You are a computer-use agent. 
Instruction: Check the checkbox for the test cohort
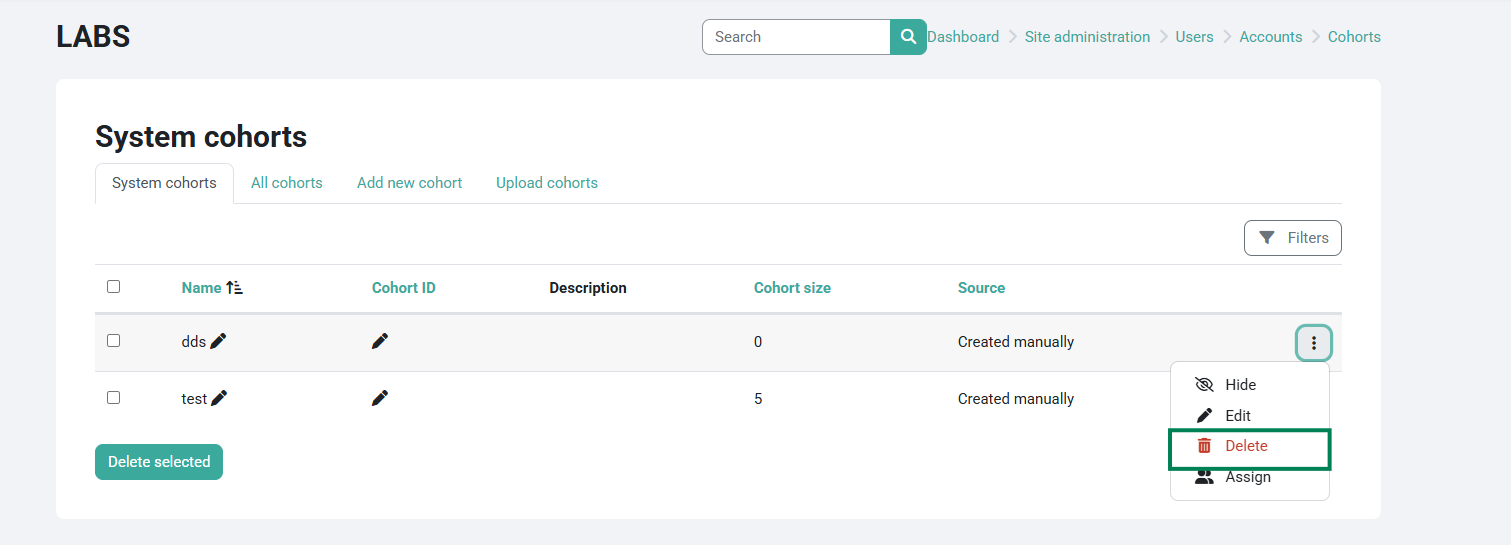[x=113, y=398]
